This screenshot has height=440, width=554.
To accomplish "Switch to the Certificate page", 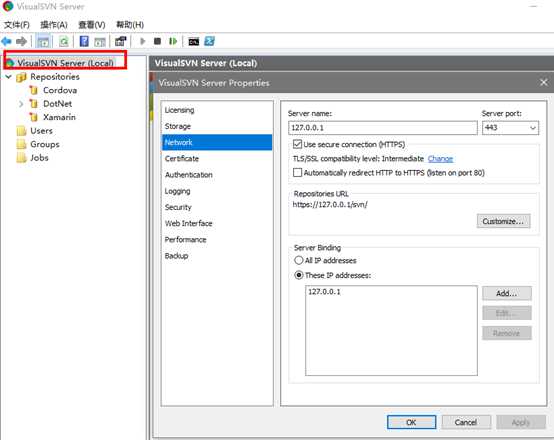I will (x=217, y=159).
